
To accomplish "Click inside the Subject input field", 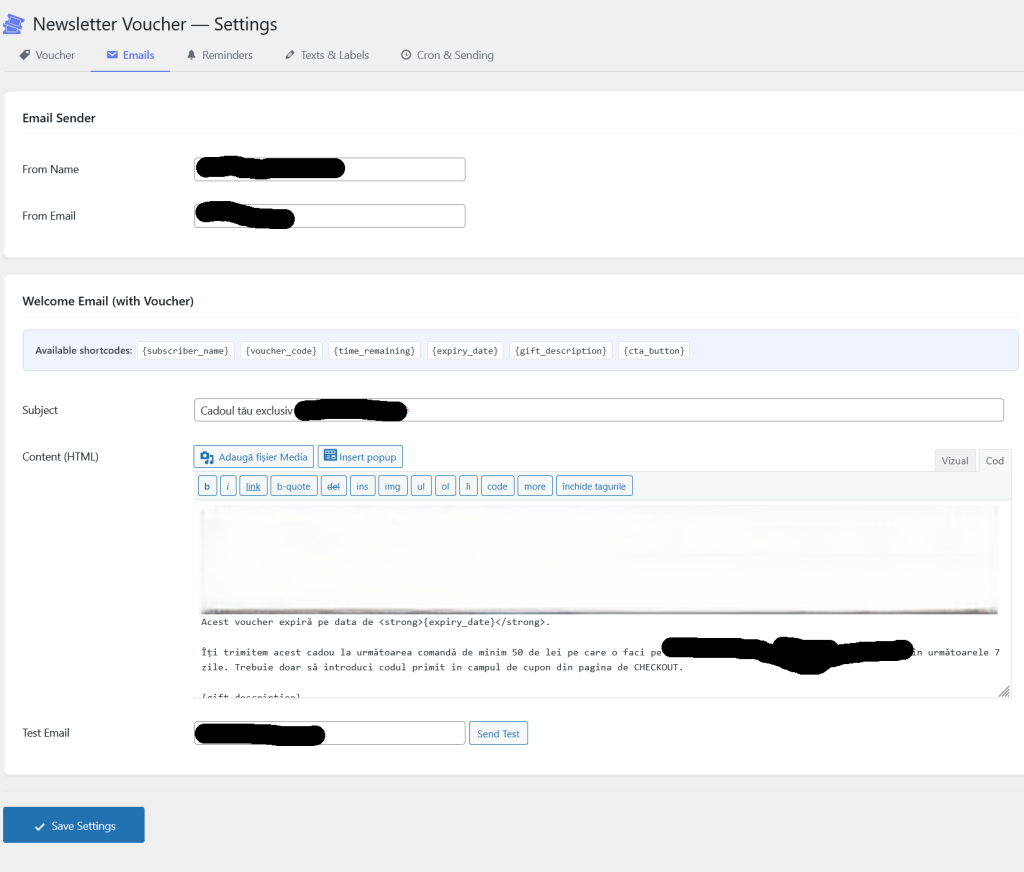I will (600, 410).
